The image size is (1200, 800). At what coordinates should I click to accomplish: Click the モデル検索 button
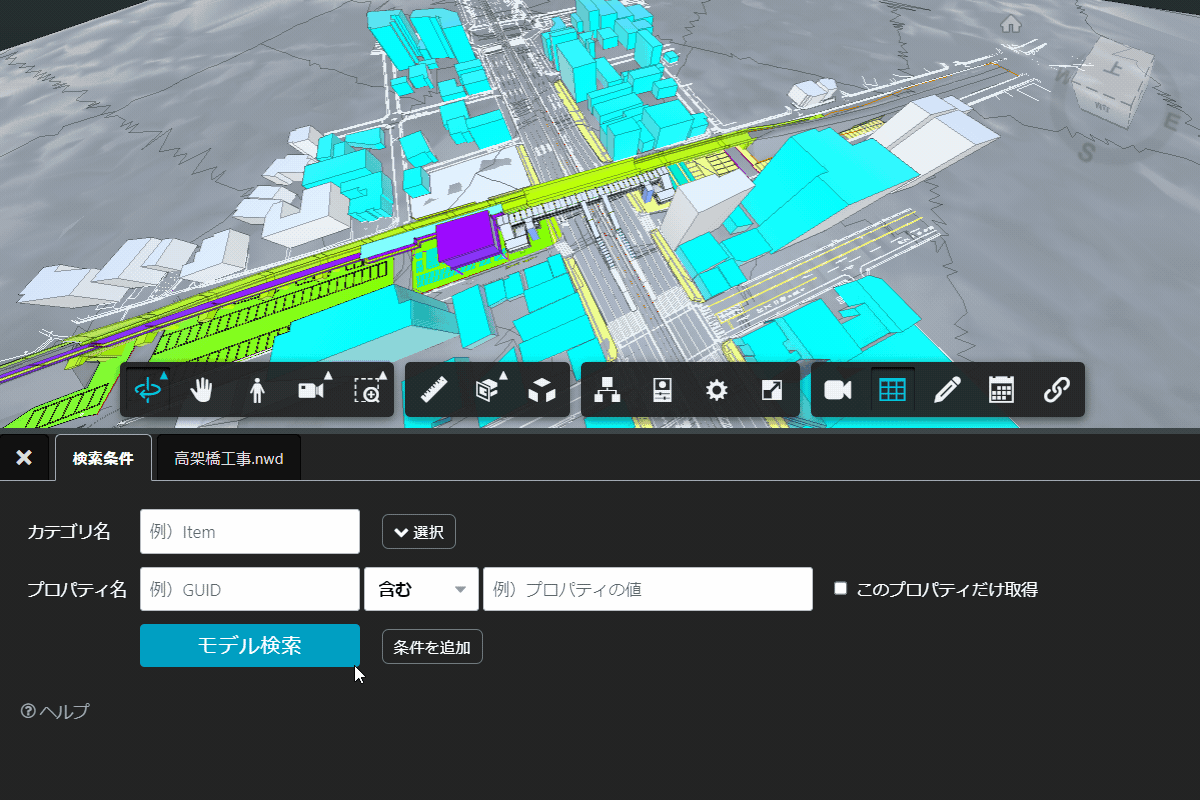(x=250, y=645)
